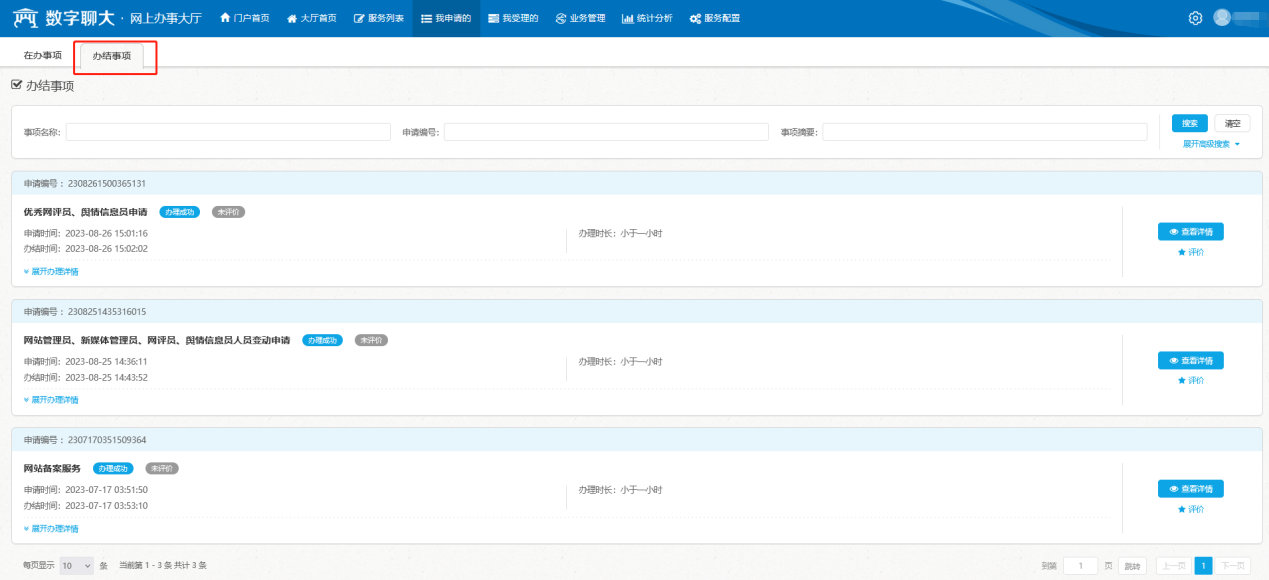Click the 清空 button
This screenshot has width=1269, height=580.
[1232, 123]
